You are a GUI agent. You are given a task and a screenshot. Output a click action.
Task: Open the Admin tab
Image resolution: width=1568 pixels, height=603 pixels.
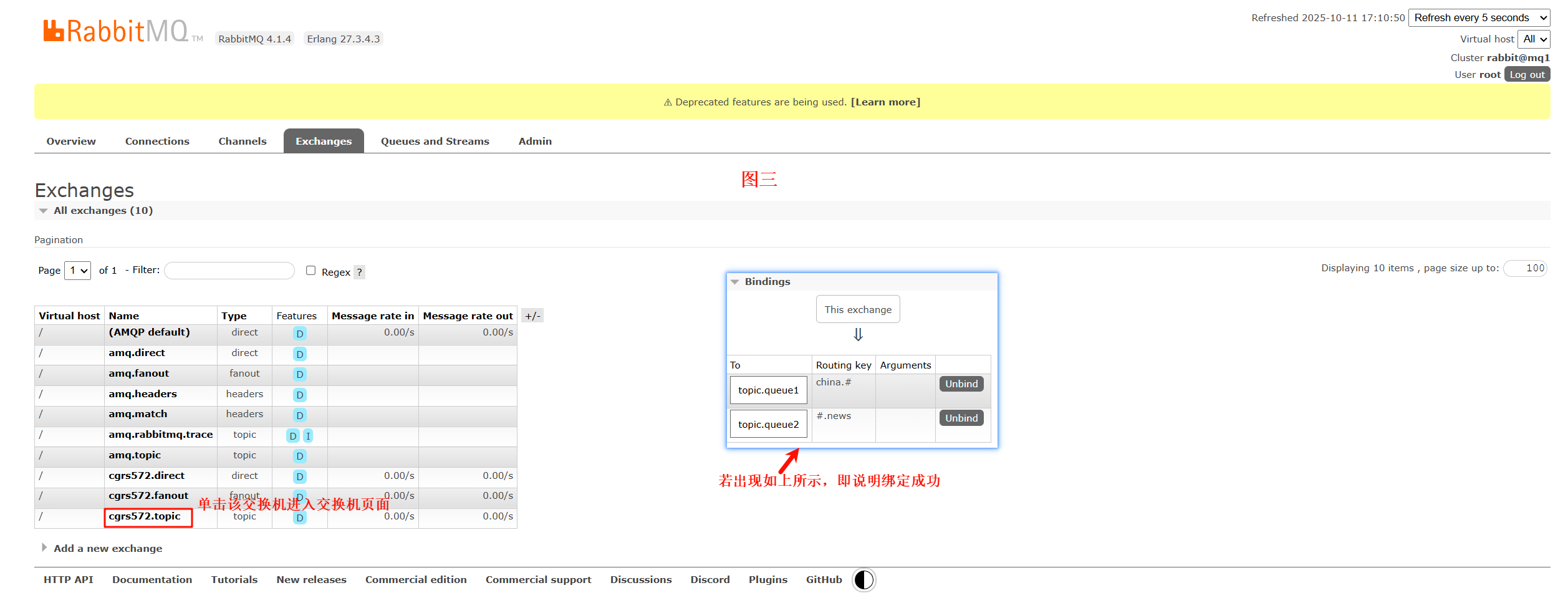point(535,142)
